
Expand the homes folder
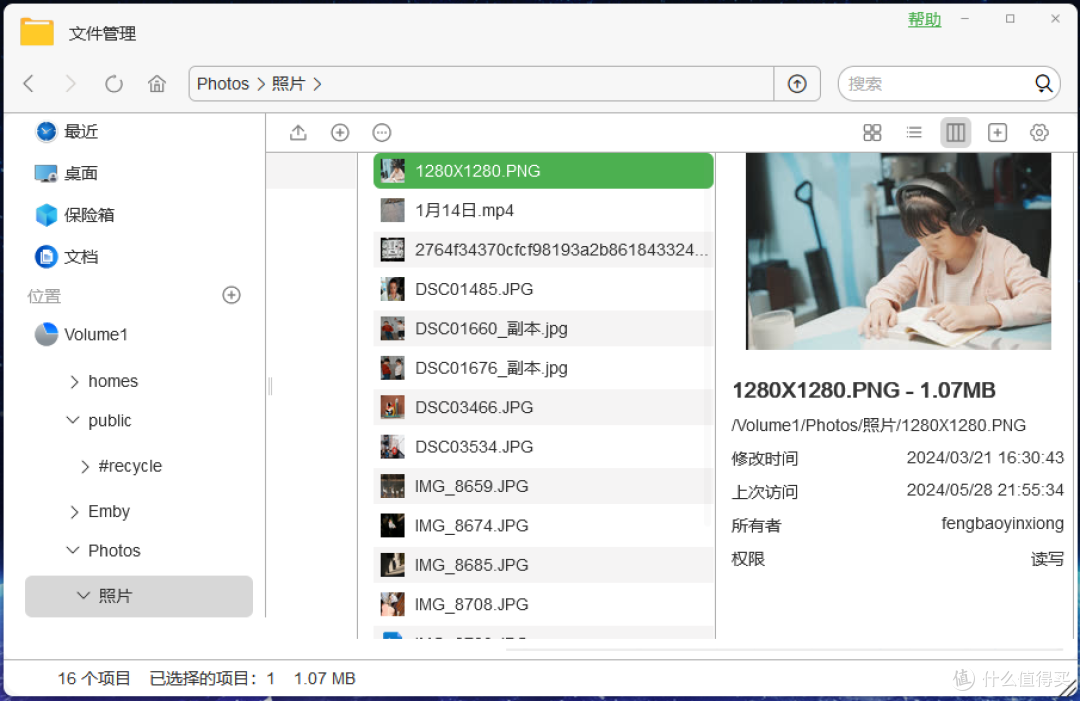coord(74,381)
